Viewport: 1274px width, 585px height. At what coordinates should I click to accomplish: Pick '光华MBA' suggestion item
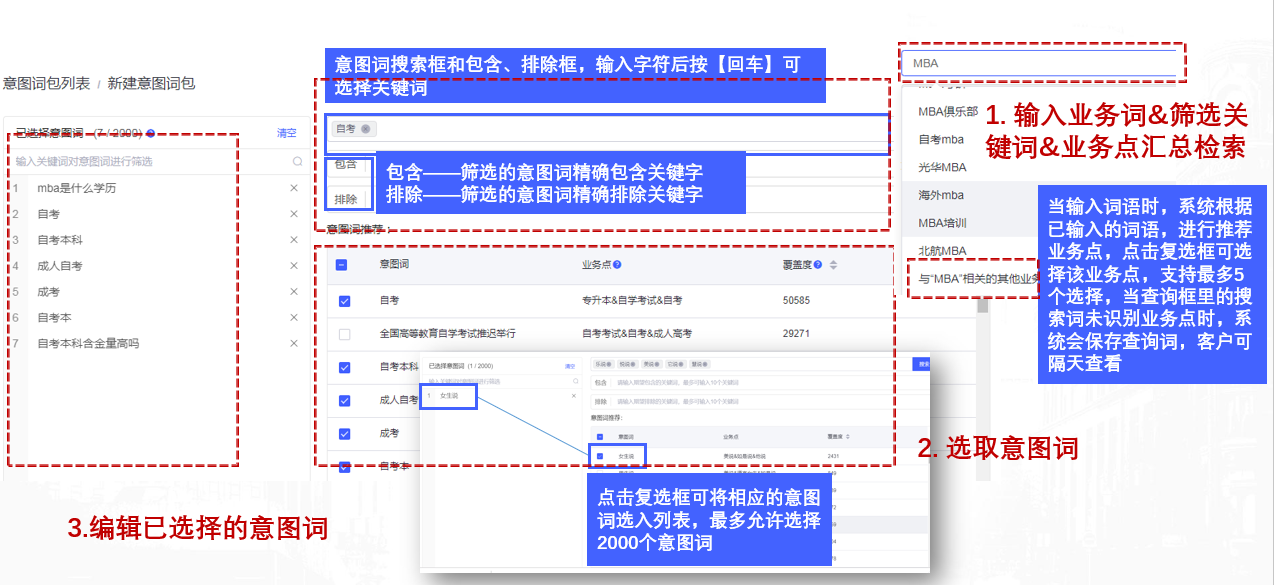coord(942,167)
